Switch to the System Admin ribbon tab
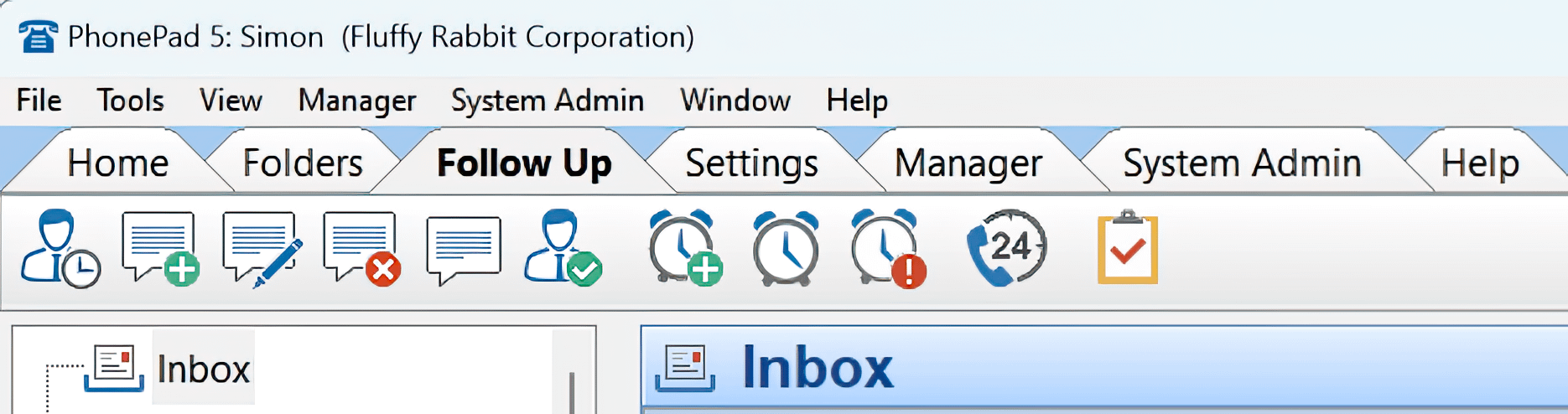Viewport: 1568px width, 414px height. 1242,163
